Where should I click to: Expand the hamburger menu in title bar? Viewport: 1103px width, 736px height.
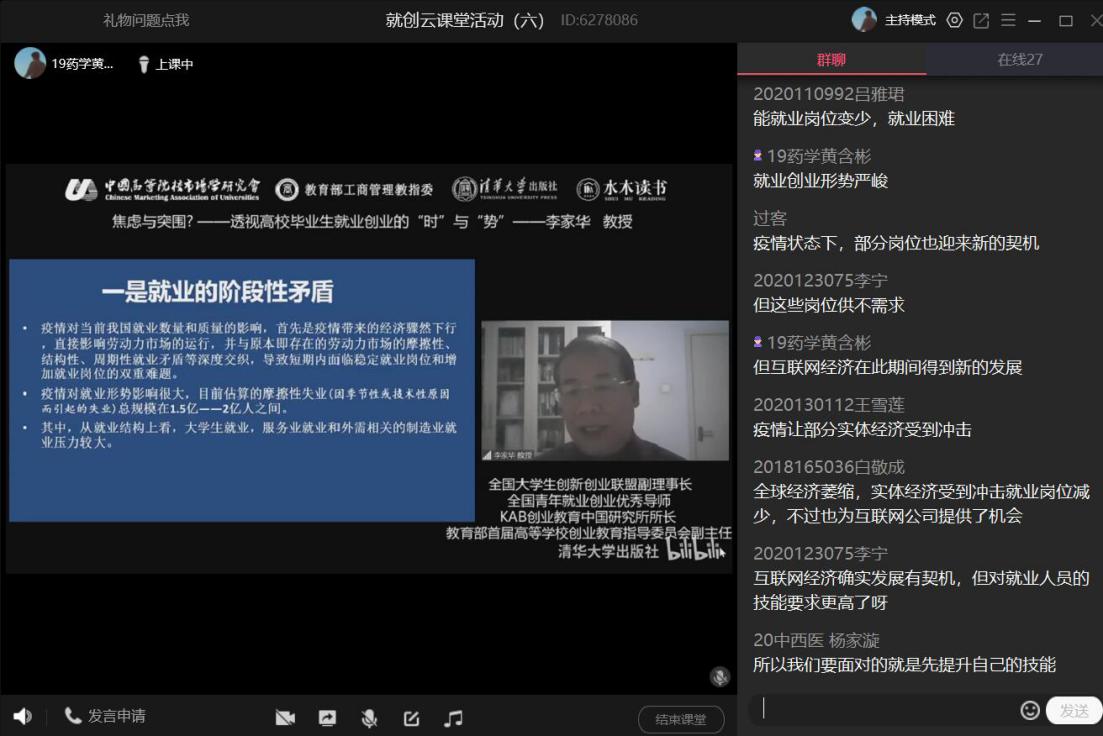pyautogui.click(x=1008, y=20)
